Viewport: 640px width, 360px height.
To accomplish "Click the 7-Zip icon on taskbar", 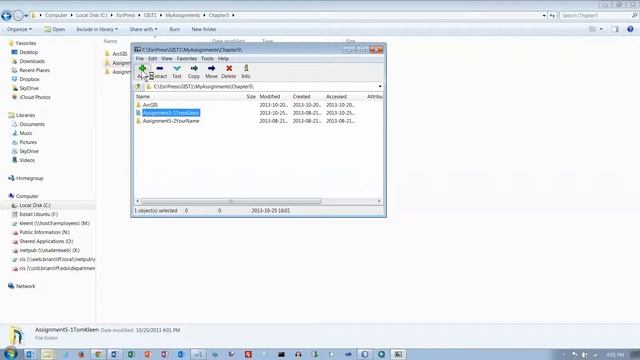I will tap(398, 354).
